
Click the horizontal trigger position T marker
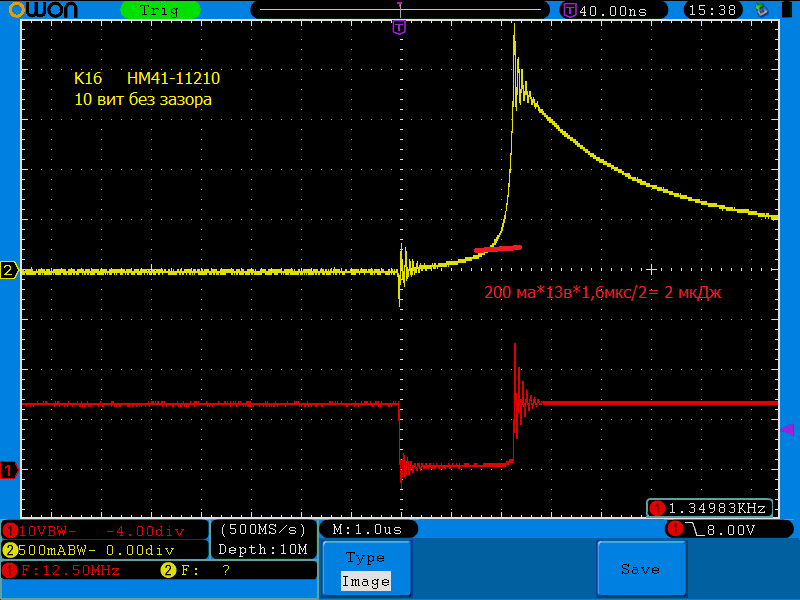[x=399, y=28]
